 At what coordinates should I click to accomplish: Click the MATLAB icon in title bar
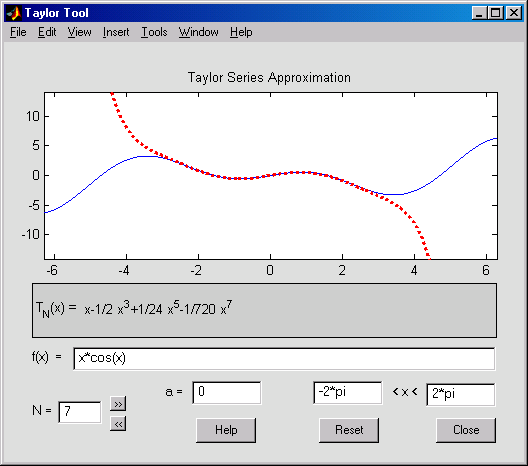[x=14, y=13]
